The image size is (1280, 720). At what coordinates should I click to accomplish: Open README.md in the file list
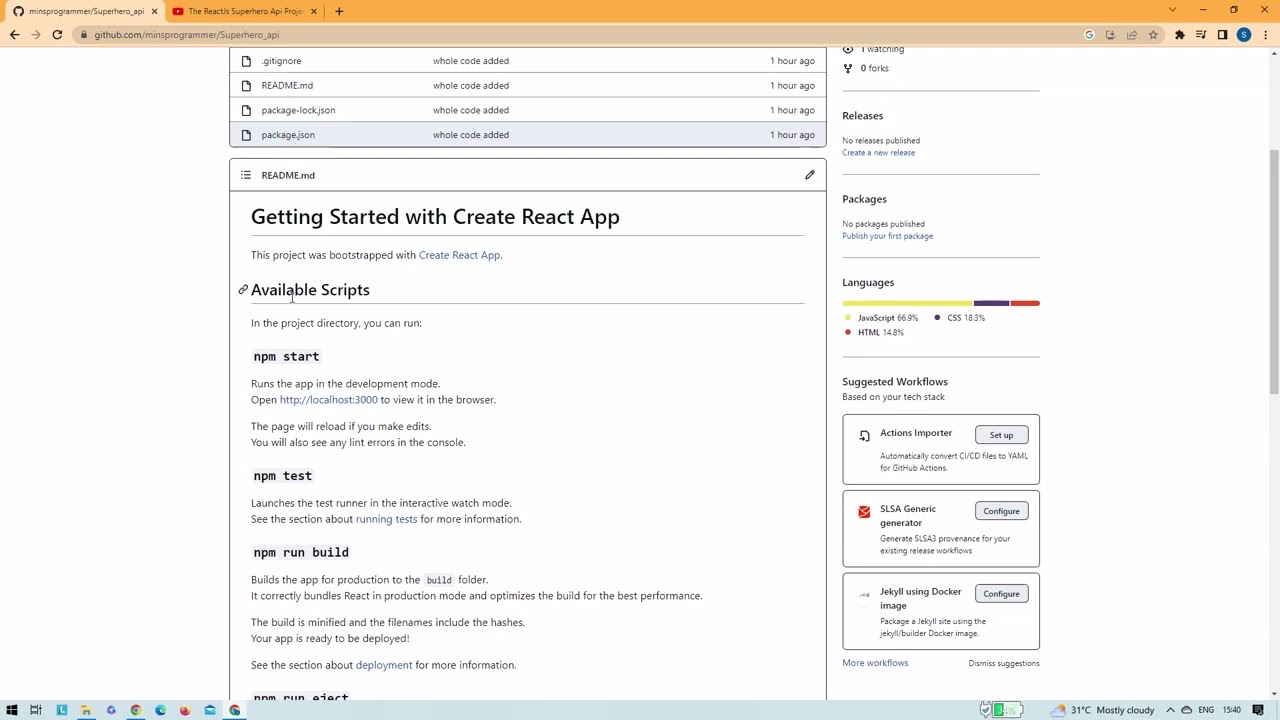tap(287, 86)
